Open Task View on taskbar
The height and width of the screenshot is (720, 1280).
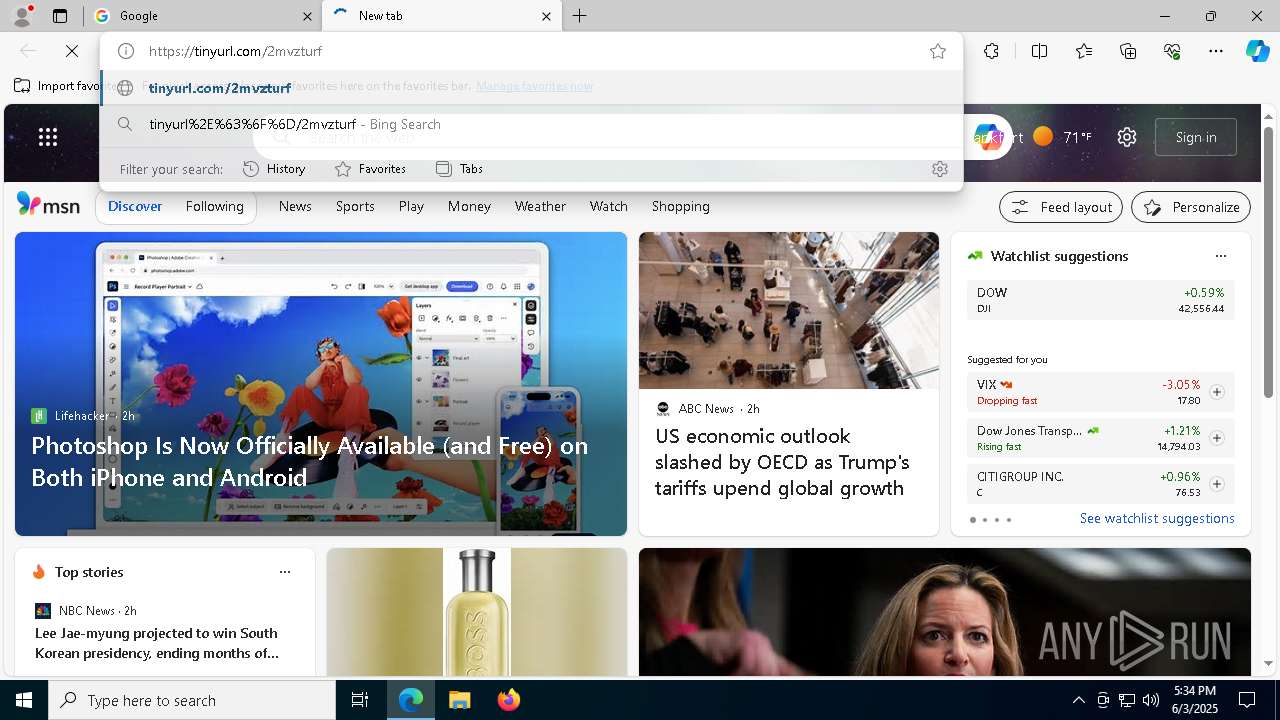click(x=360, y=700)
